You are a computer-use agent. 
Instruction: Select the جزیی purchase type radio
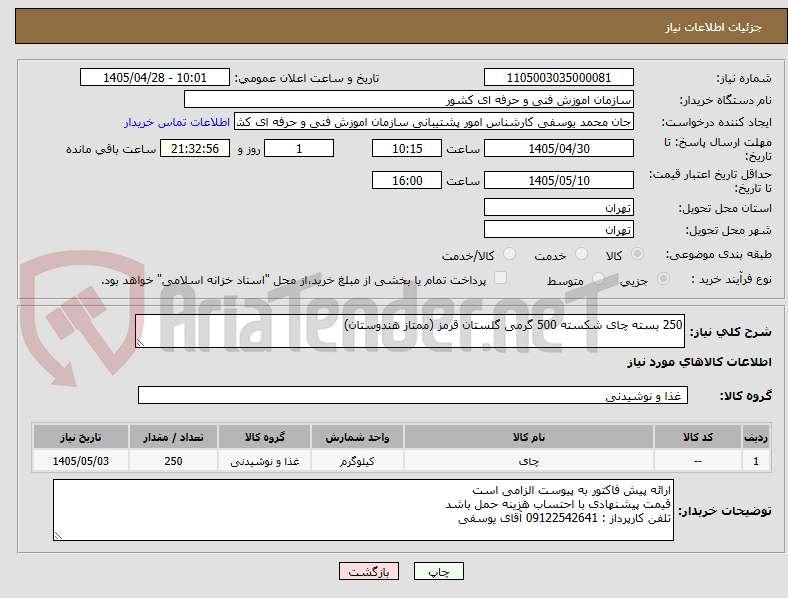point(663,278)
